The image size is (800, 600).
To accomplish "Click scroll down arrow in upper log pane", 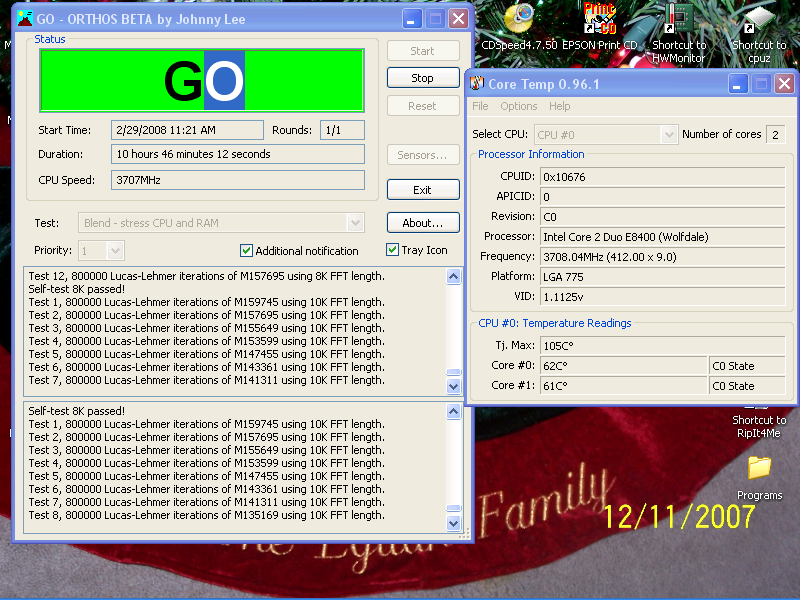I will click(454, 386).
